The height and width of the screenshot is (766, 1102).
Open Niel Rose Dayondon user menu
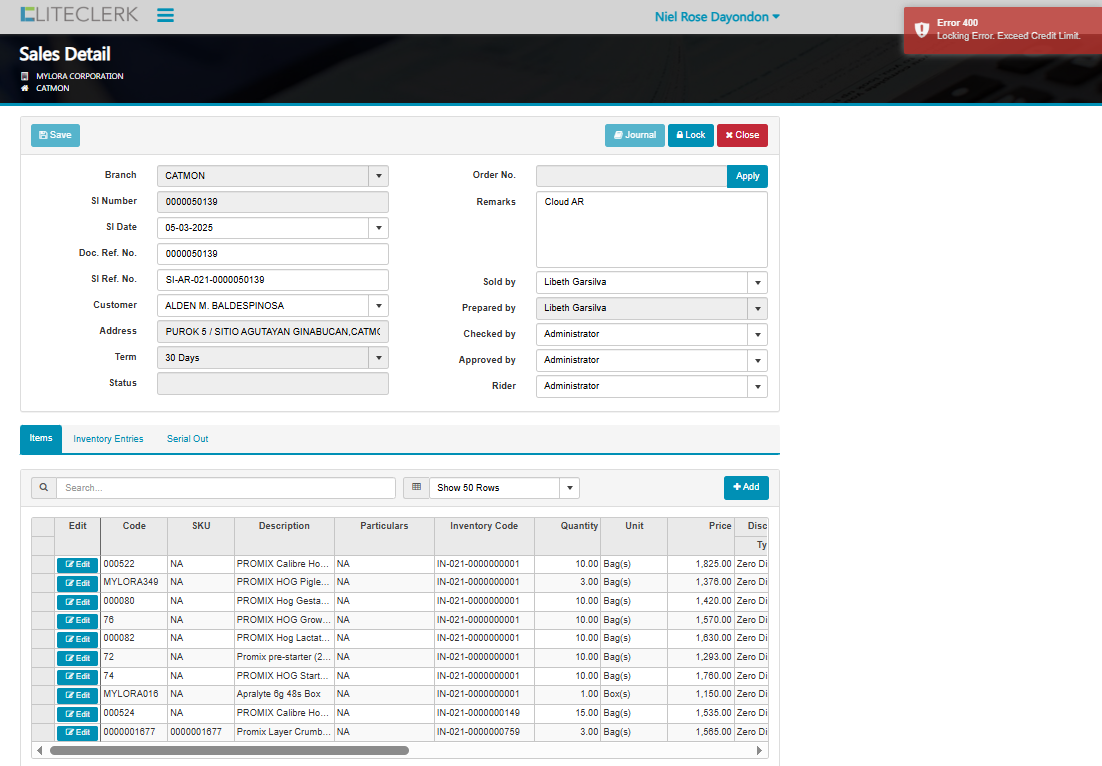pyautogui.click(x=716, y=17)
